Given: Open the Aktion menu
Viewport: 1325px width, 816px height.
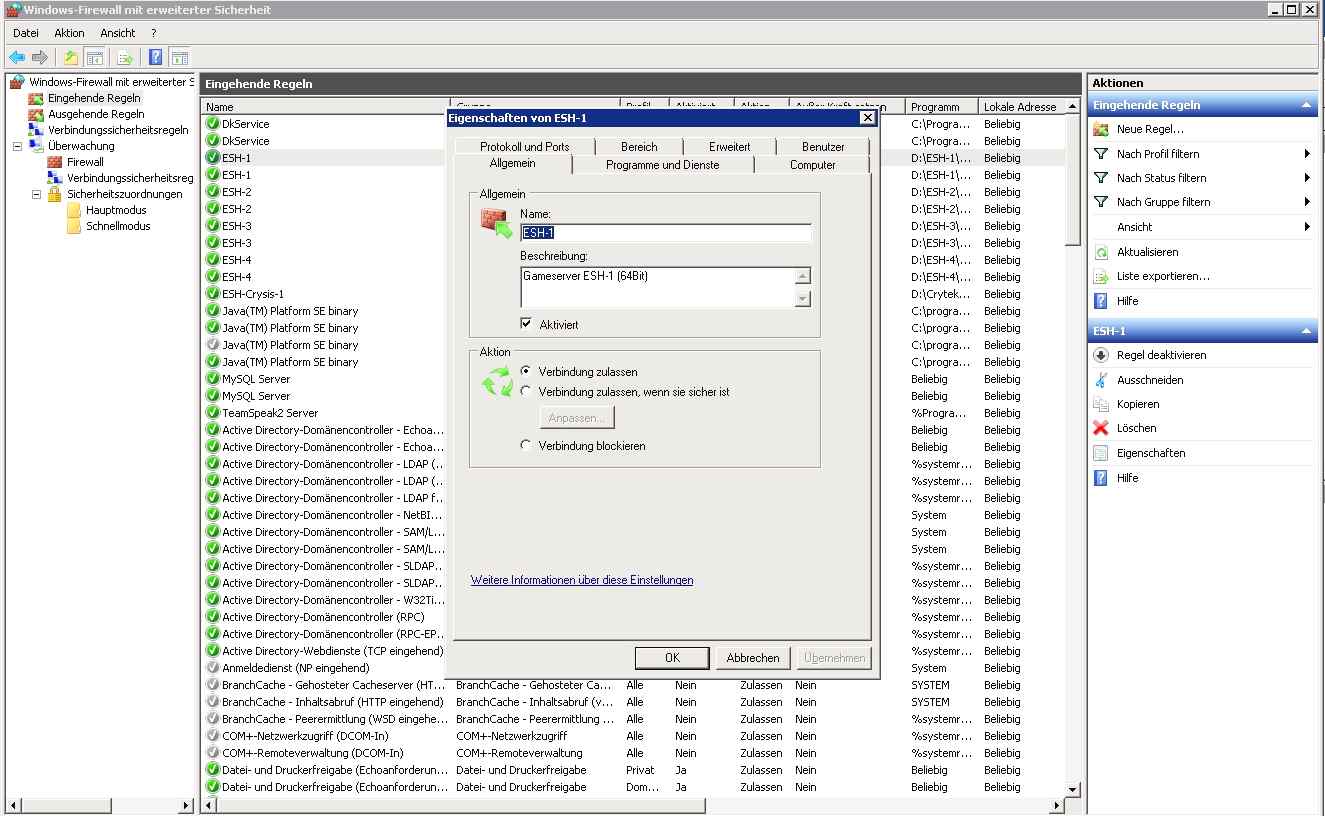Looking at the screenshot, I should [69, 33].
